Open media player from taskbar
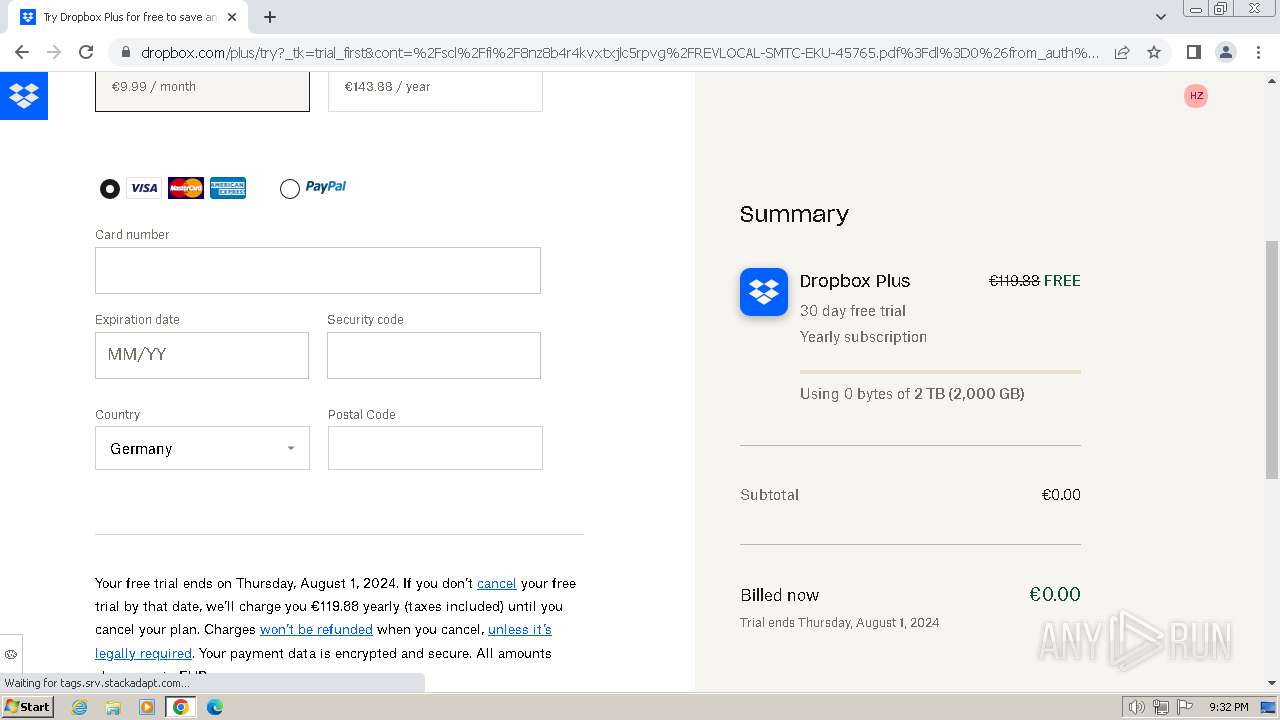The width and height of the screenshot is (1280, 720). coord(147,707)
